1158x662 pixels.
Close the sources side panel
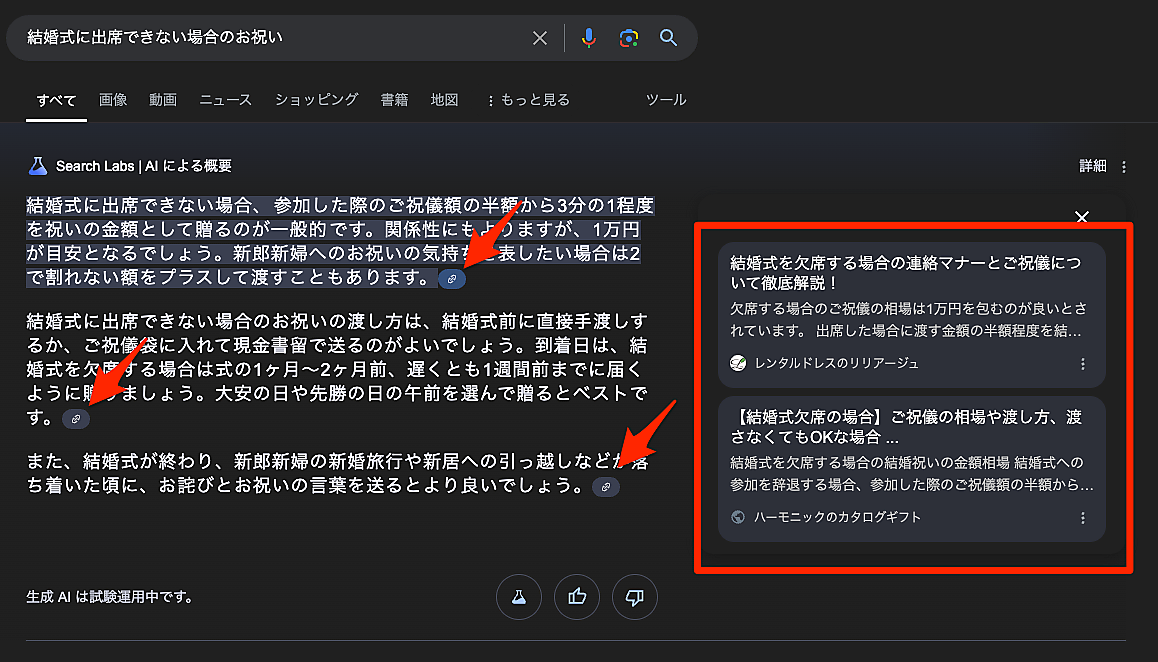click(1082, 217)
